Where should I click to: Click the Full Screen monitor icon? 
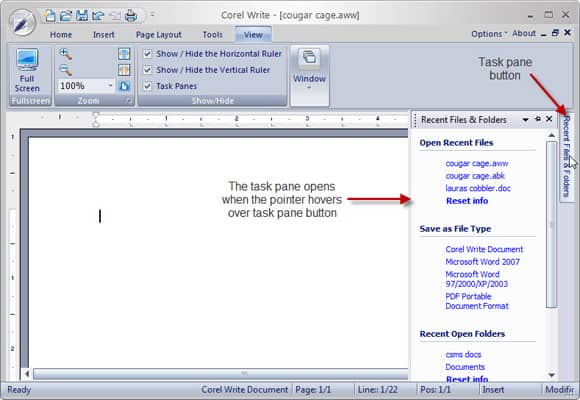coord(27,59)
